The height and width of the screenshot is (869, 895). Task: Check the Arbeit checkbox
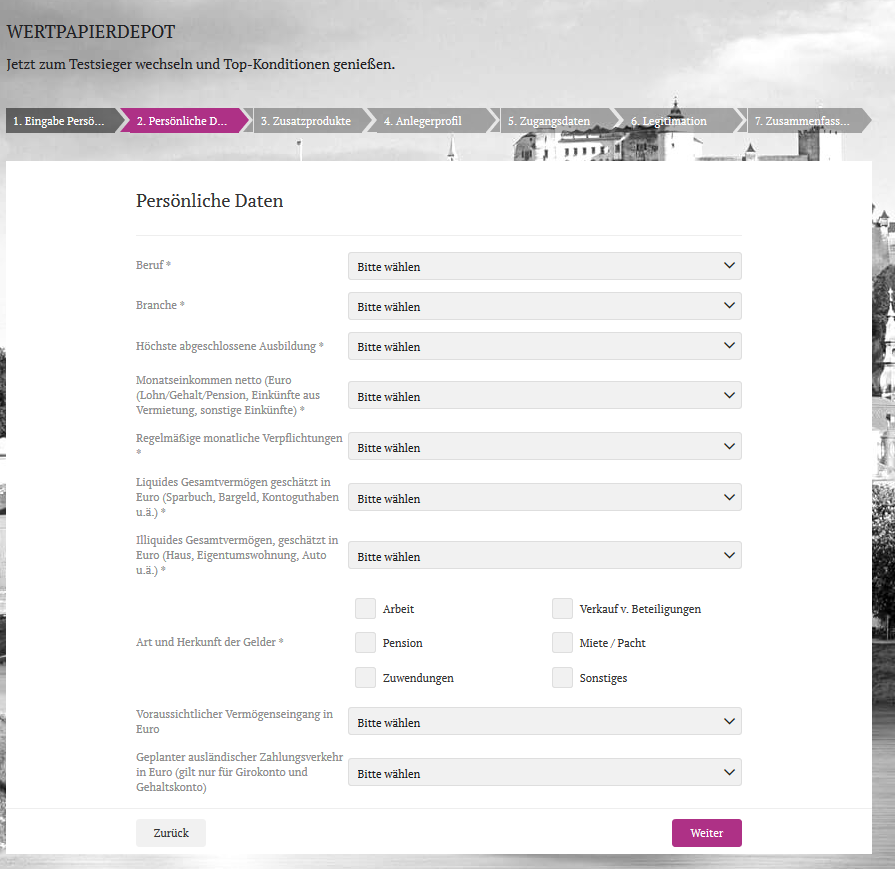[365, 608]
